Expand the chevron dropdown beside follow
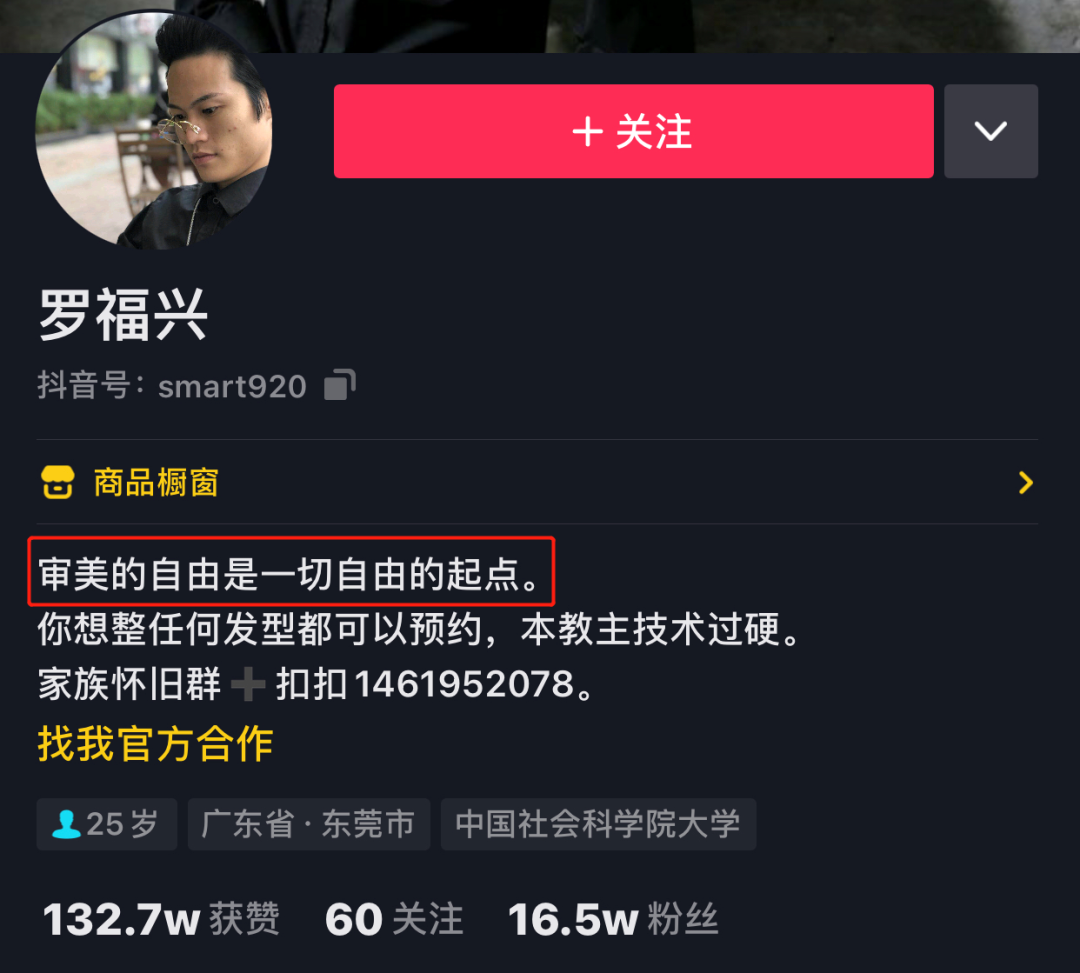Image resolution: width=1080 pixels, height=973 pixels. (990, 132)
